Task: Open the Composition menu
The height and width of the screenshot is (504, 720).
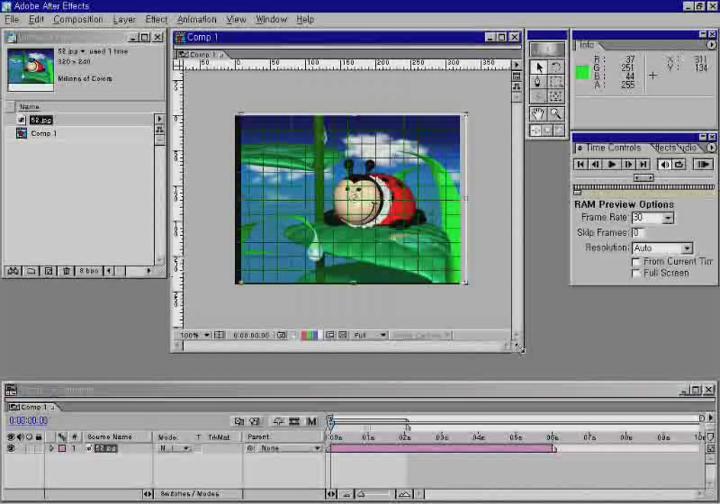Action: 78,19
